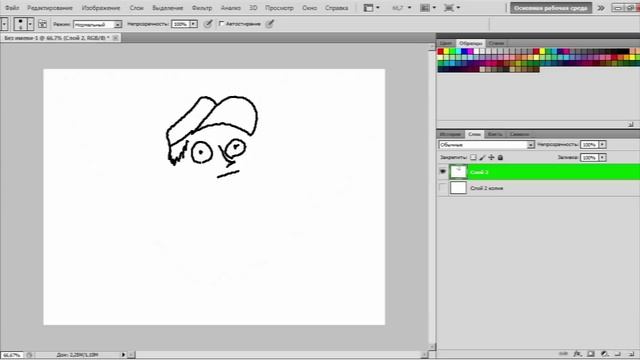The width and height of the screenshot is (640, 360).
Task: Open the Редактирование menu
Action: (x=50, y=8)
